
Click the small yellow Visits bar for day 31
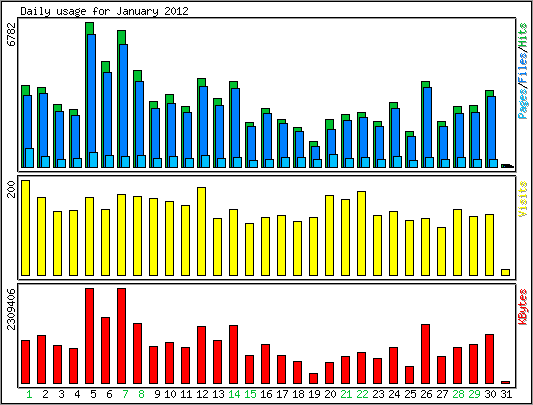point(505,272)
